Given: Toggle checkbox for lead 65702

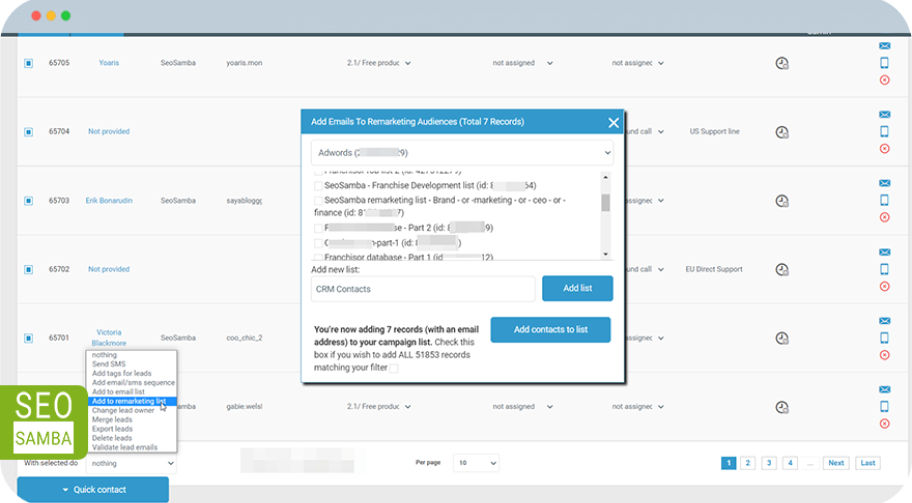Looking at the screenshot, I should pos(28,269).
